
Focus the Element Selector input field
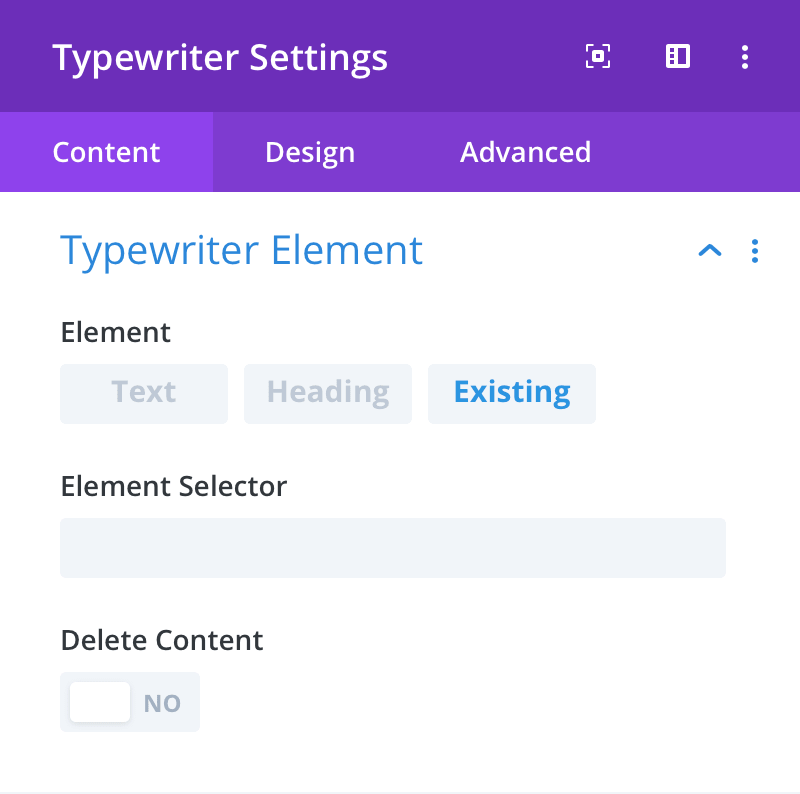393,548
